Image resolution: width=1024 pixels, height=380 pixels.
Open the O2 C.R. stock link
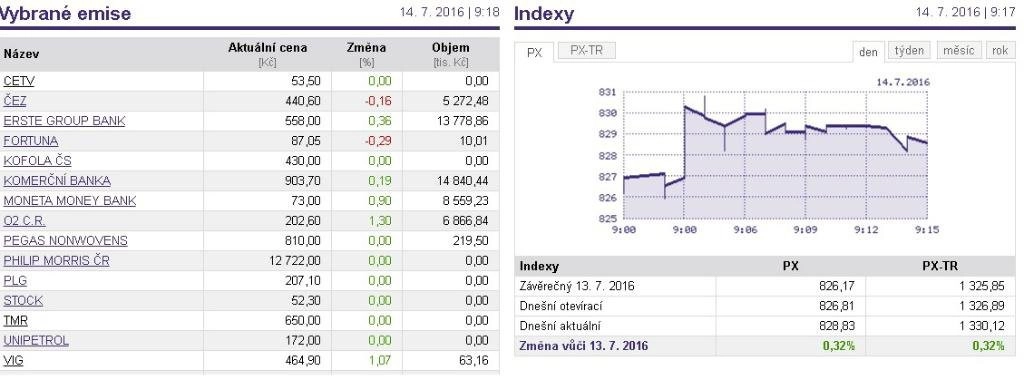click(24, 221)
